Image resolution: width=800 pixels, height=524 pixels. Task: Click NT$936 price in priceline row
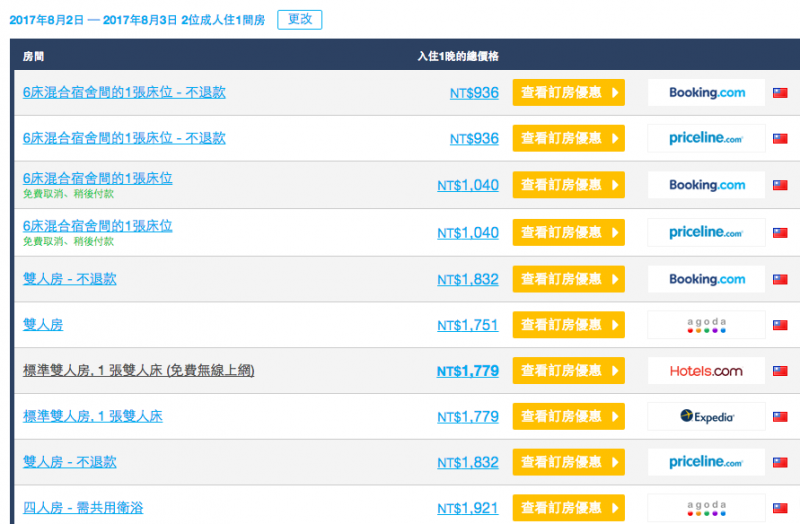click(474, 139)
